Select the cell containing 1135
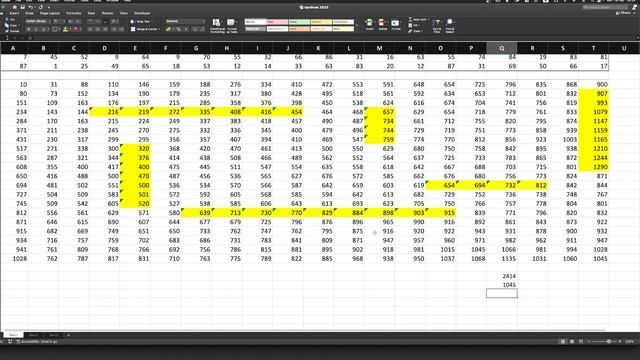 click(x=502, y=258)
